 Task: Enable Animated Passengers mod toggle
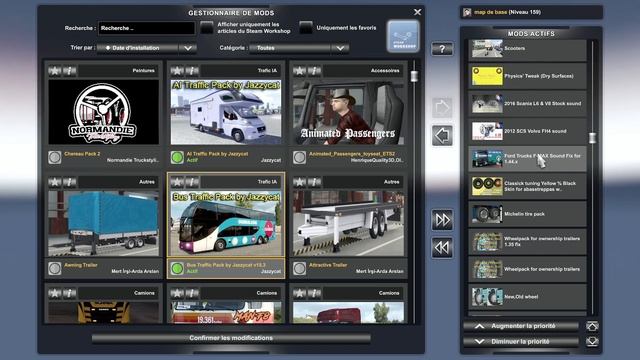tap(299, 157)
